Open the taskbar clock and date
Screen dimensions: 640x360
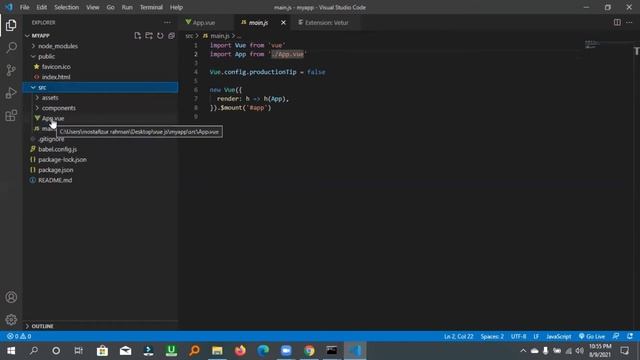pyautogui.click(x=600, y=351)
